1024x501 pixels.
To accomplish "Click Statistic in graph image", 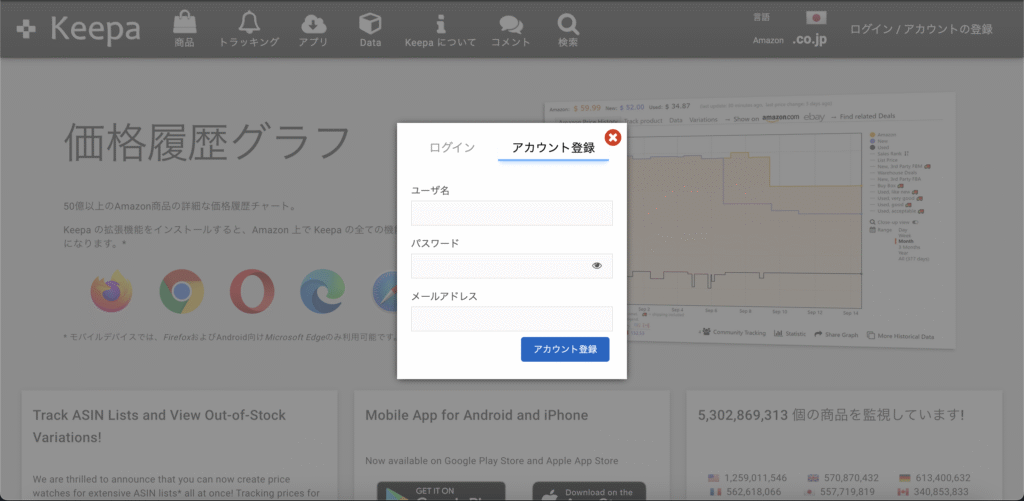I will coord(790,334).
